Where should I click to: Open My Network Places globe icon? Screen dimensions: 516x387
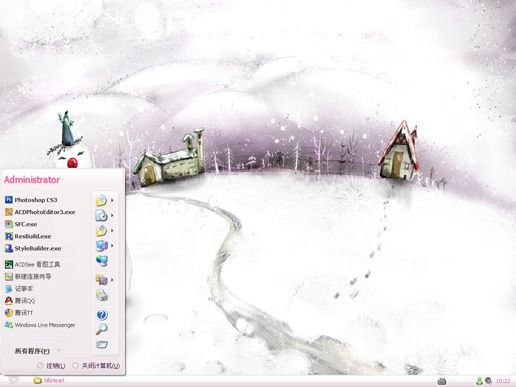101,261
